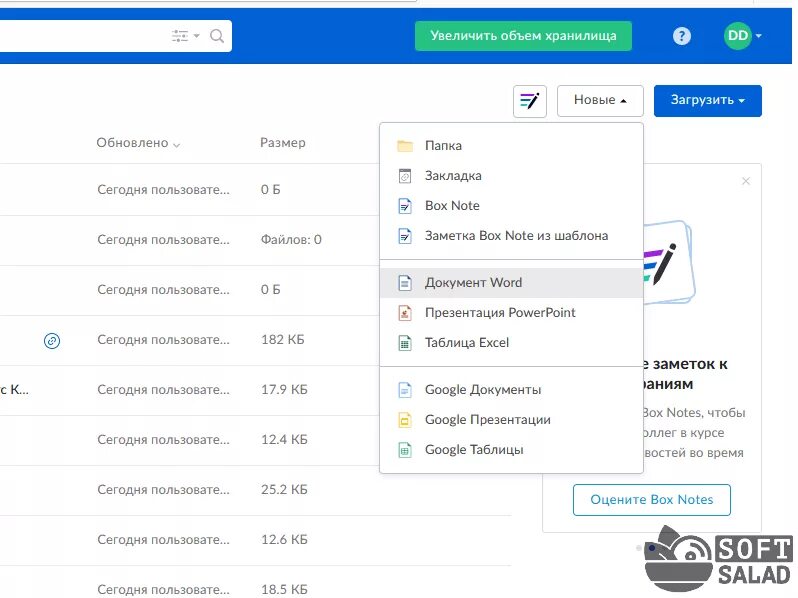Choose Google Презентации option

click(511, 420)
